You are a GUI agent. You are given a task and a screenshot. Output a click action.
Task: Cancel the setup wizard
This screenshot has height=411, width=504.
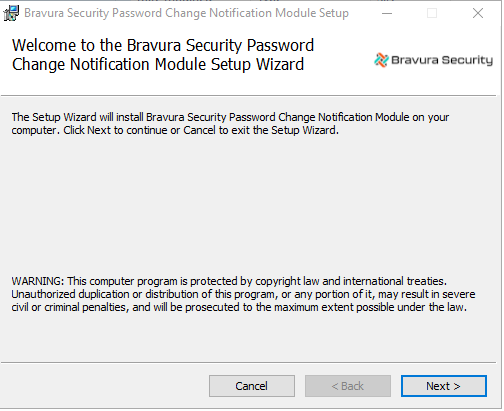point(252,386)
